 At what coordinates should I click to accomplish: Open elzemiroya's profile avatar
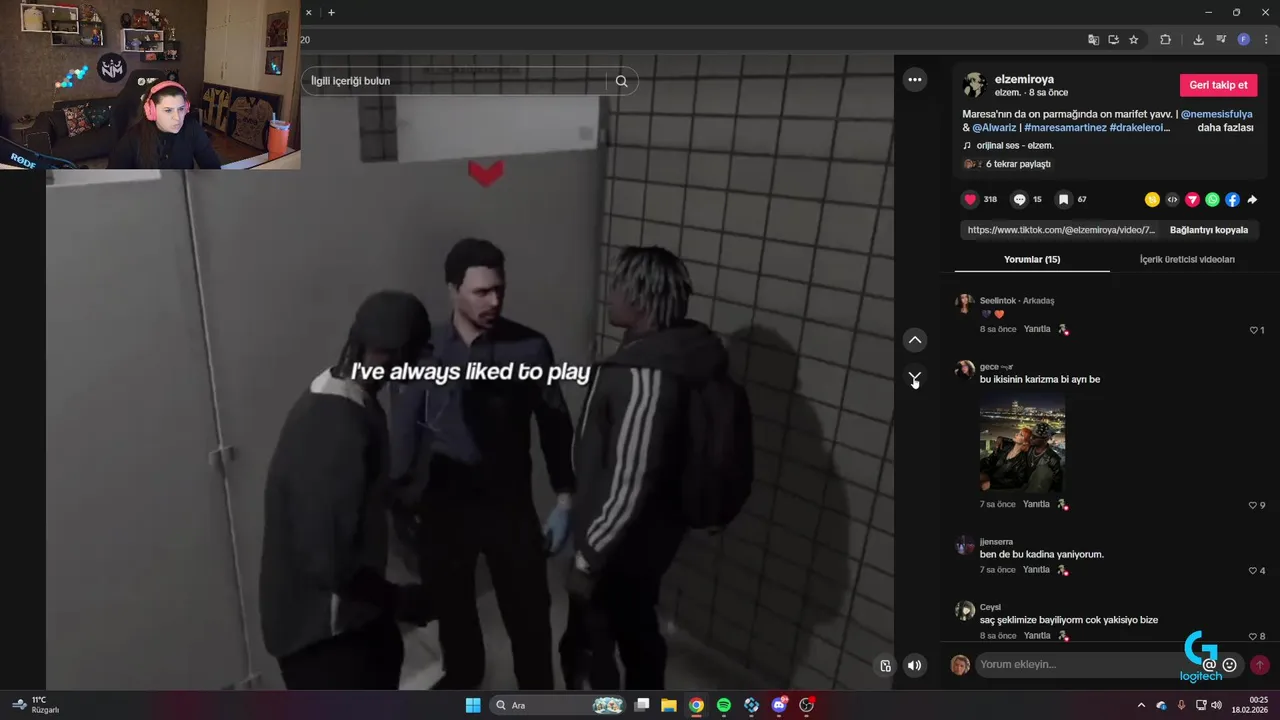coord(974,85)
